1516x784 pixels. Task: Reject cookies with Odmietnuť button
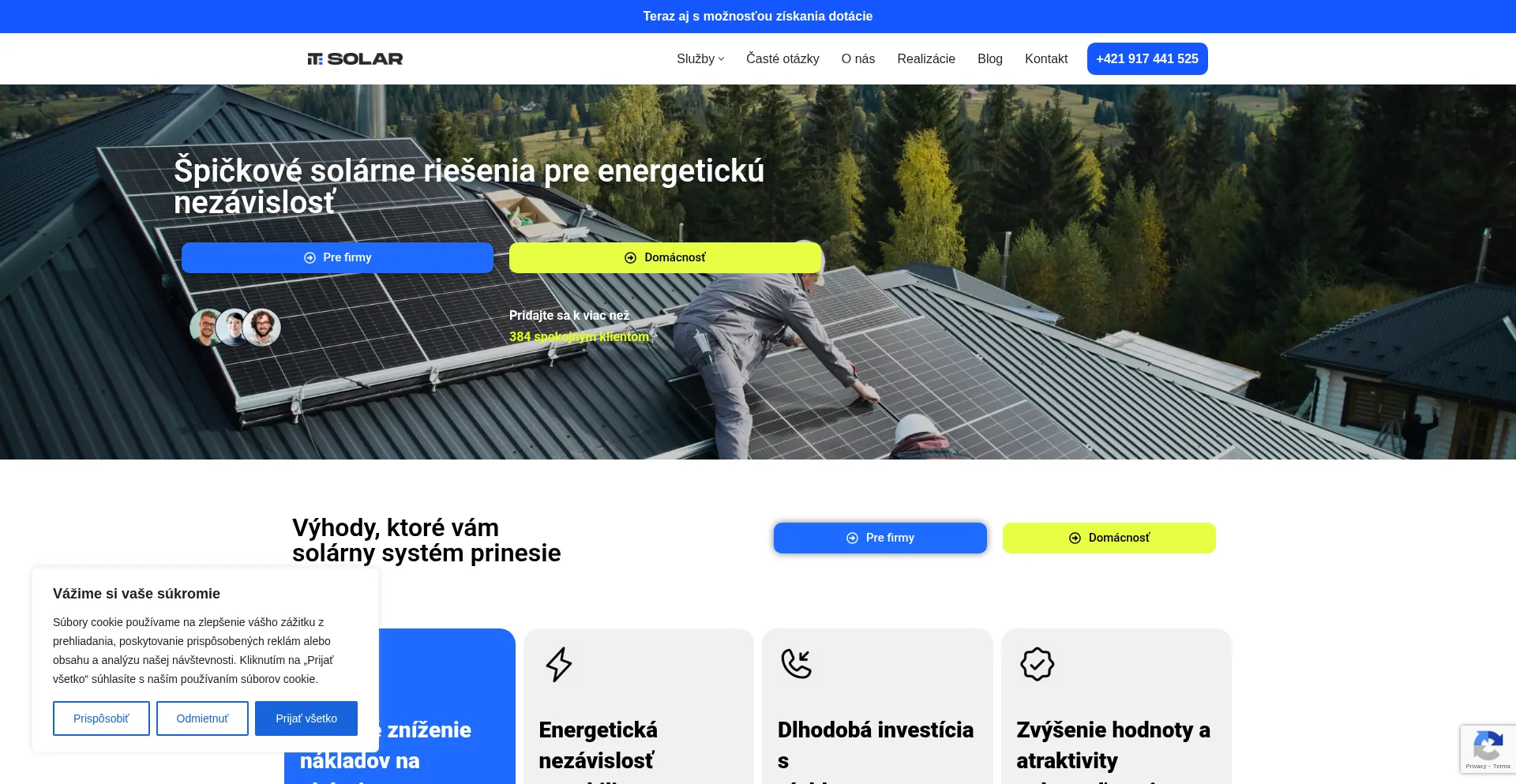click(202, 718)
